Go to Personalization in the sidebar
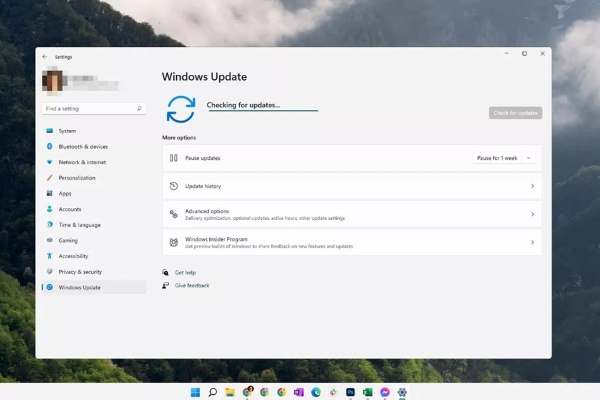This screenshot has width=600, height=400. tap(77, 177)
